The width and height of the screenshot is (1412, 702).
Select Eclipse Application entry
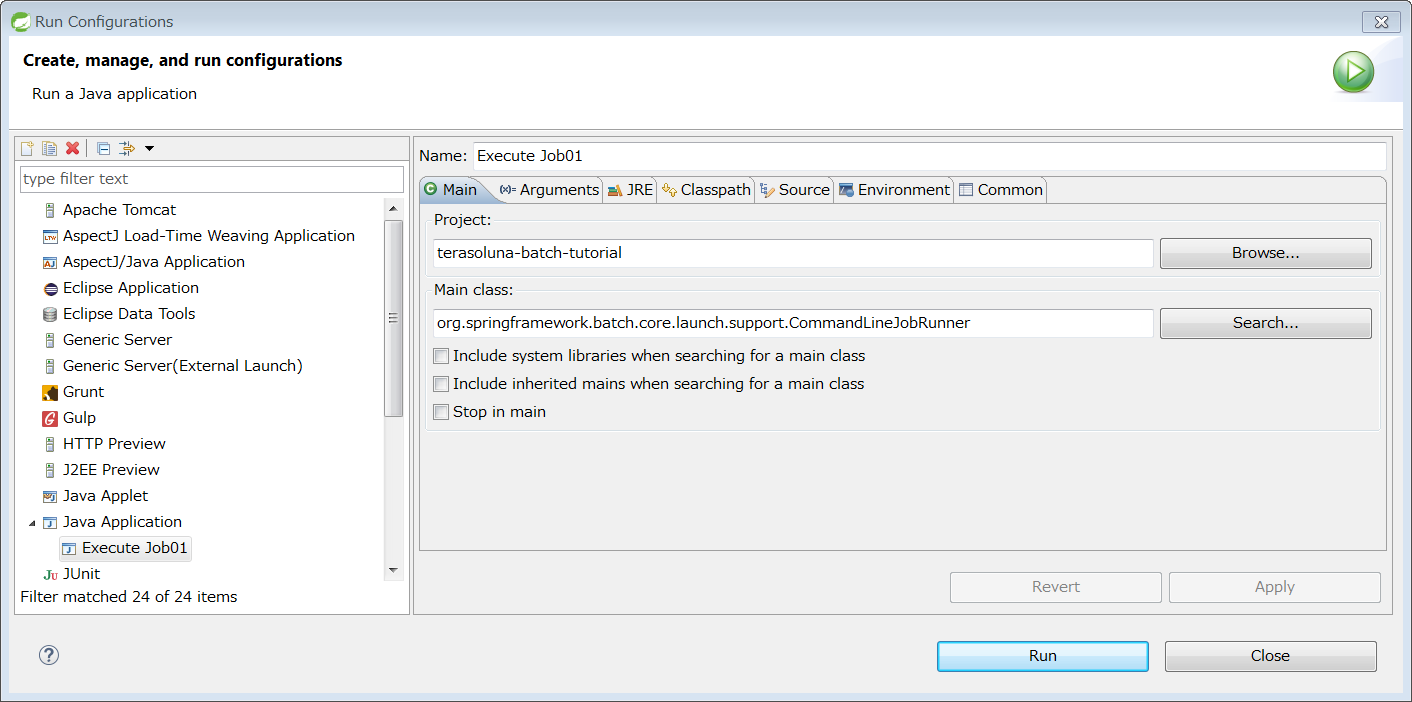point(131,288)
